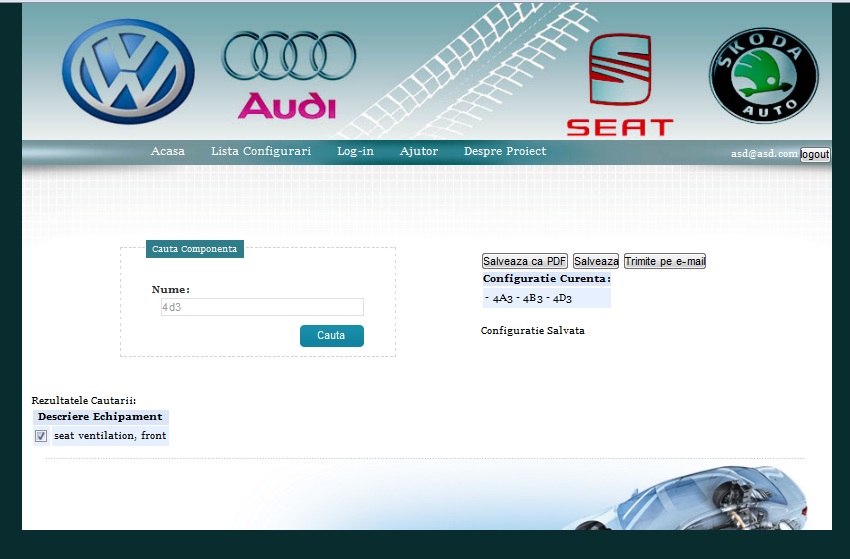Image resolution: width=850 pixels, height=559 pixels.
Task: Click the Cauta Componenta panel title
Action: pyautogui.click(x=195, y=249)
